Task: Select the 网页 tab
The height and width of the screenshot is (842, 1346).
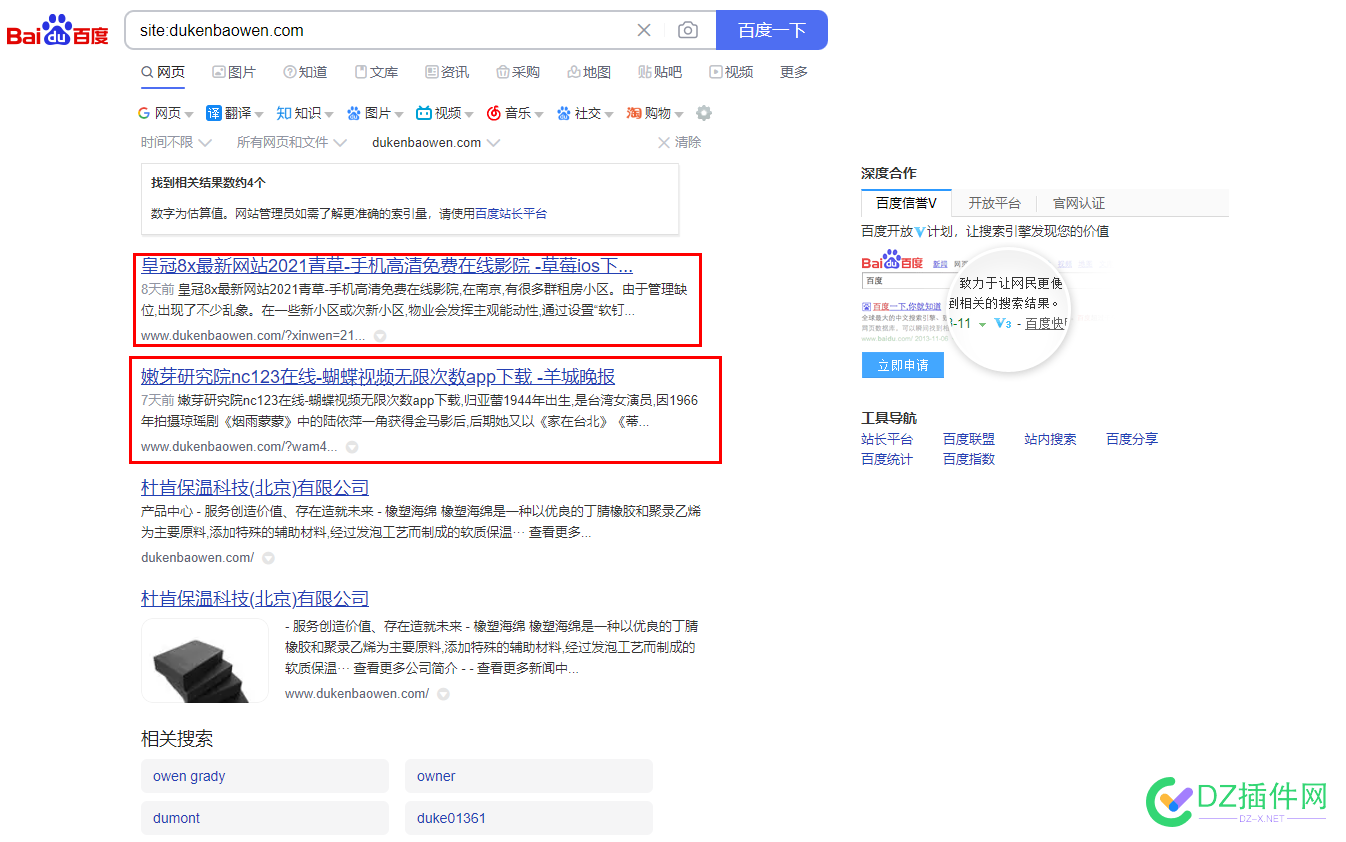Action: [163, 72]
